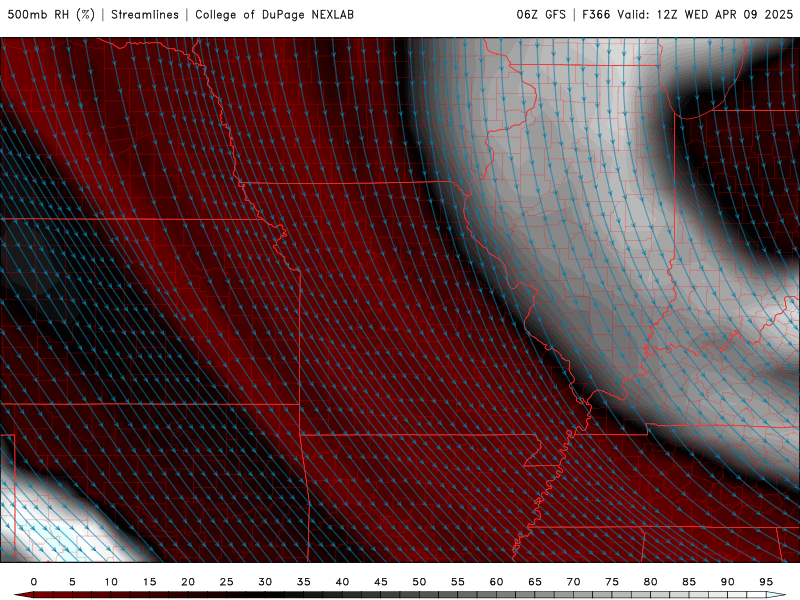Click the "90" colorbar scale label
The width and height of the screenshot is (800, 600).
coord(728,582)
